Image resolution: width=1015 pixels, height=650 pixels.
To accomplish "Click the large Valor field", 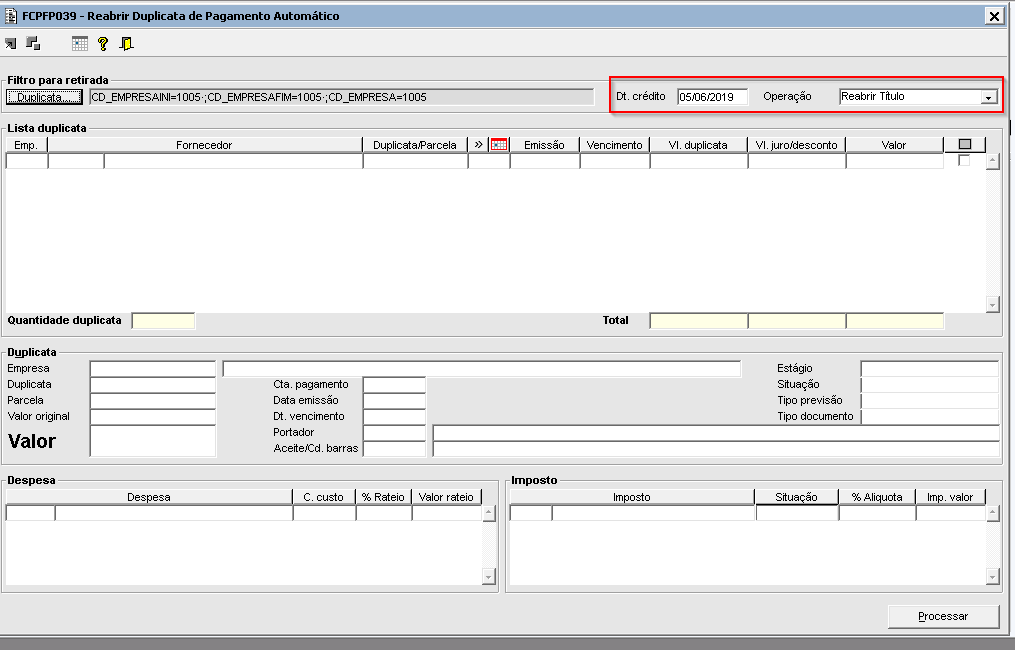I will point(153,441).
